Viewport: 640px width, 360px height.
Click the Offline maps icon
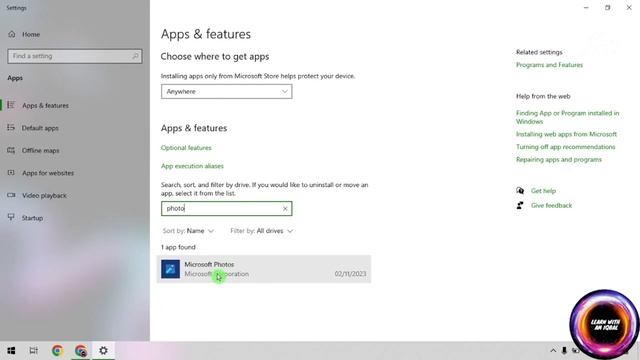click(x=11, y=150)
